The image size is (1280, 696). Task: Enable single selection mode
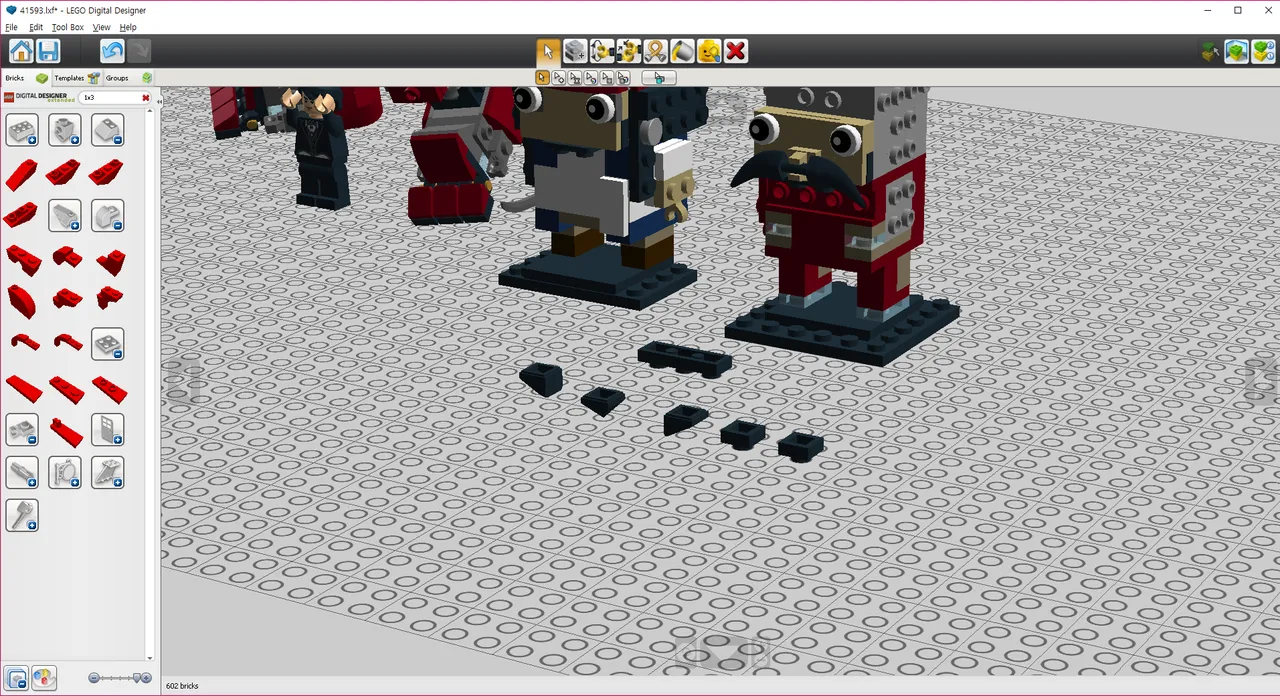click(542, 77)
